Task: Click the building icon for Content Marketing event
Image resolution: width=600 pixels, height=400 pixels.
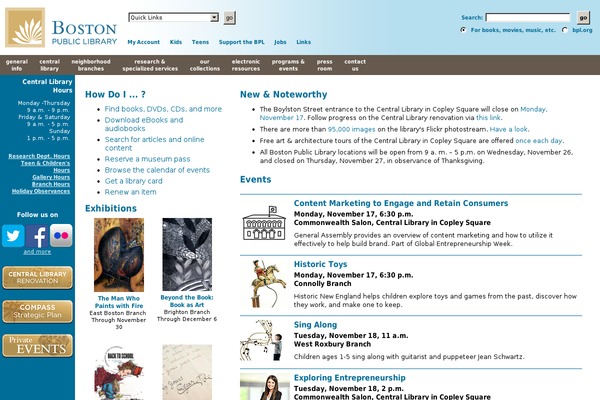Action: 264,223
